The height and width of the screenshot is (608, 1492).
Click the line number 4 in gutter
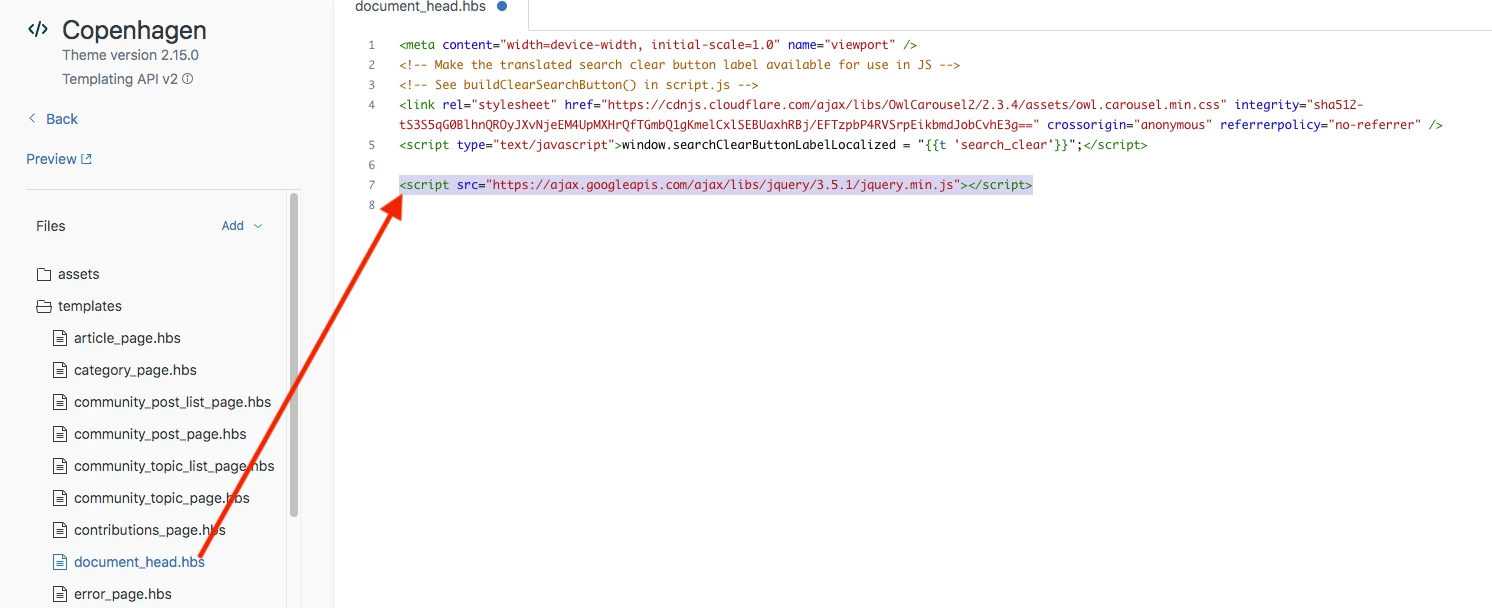[372, 105]
